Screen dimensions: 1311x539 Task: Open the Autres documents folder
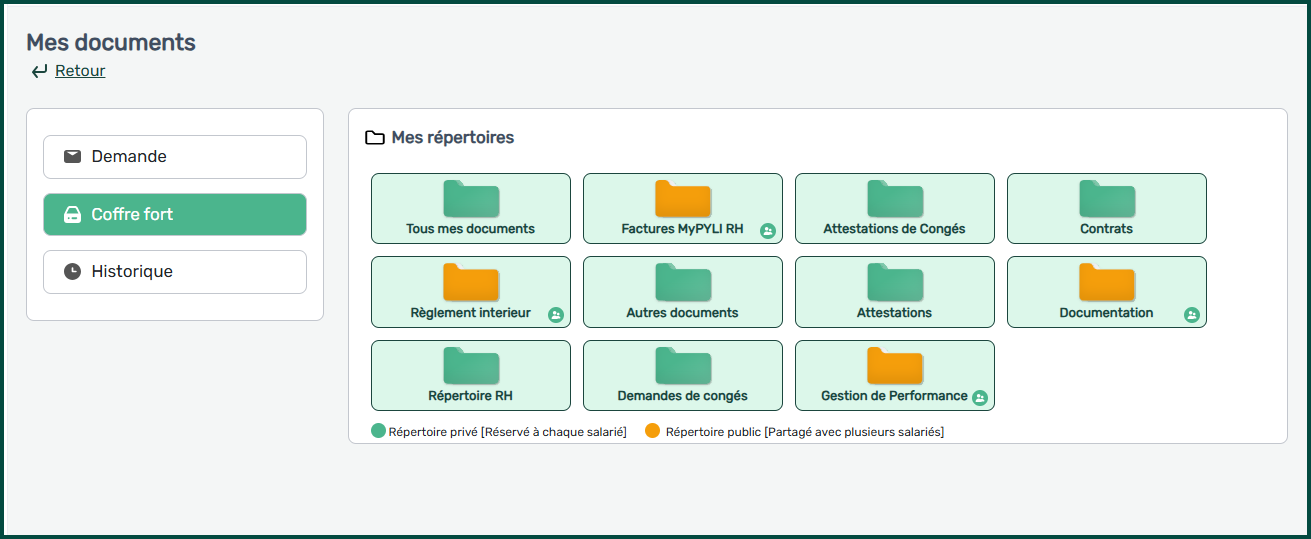[682, 292]
